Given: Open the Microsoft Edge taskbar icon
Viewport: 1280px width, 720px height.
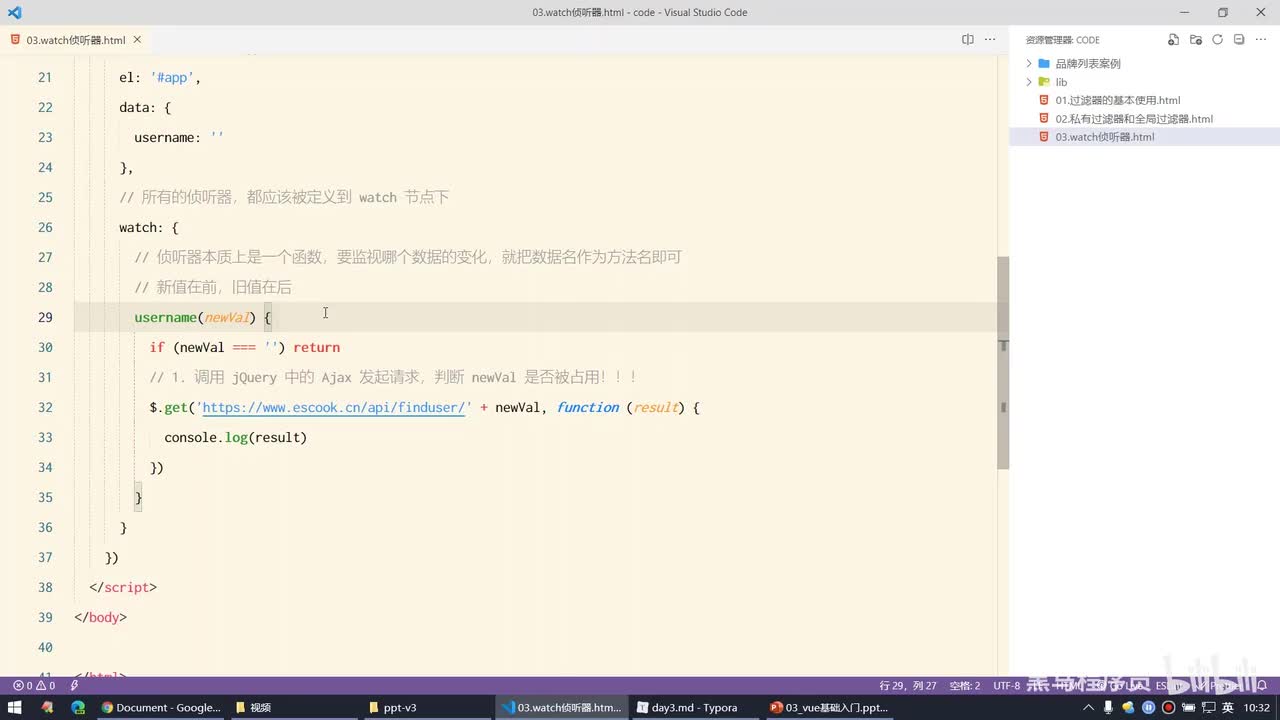Looking at the screenshot, I should click(x=78, y=707).
